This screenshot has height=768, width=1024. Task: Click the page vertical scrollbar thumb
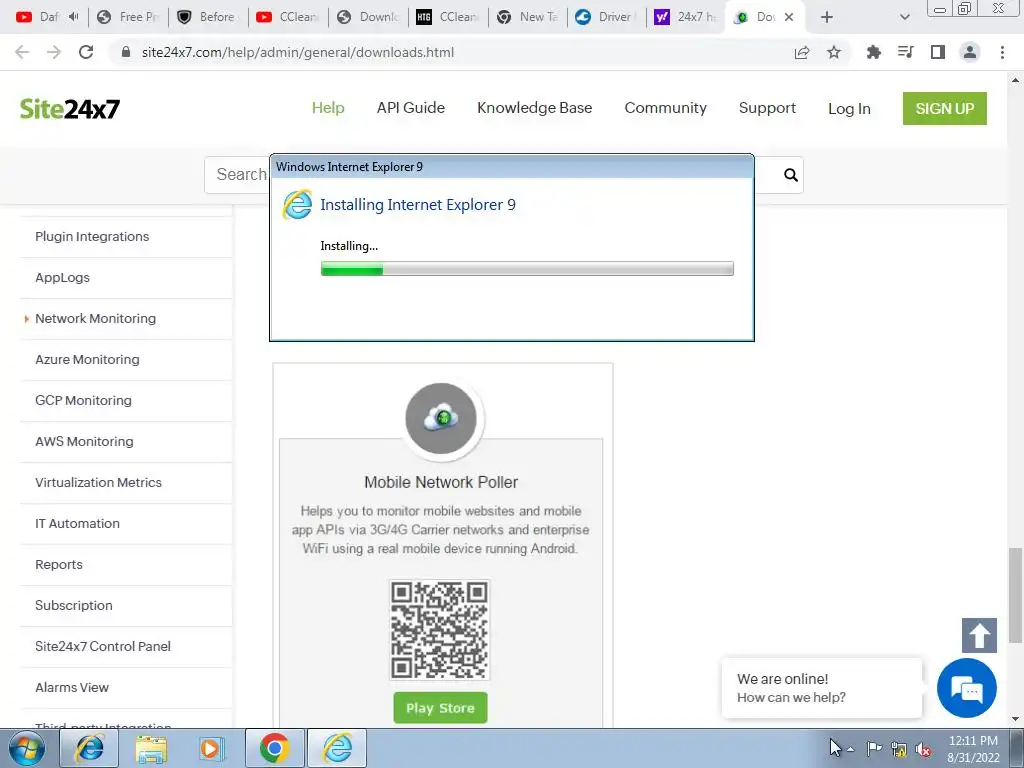click(1015, 595)
